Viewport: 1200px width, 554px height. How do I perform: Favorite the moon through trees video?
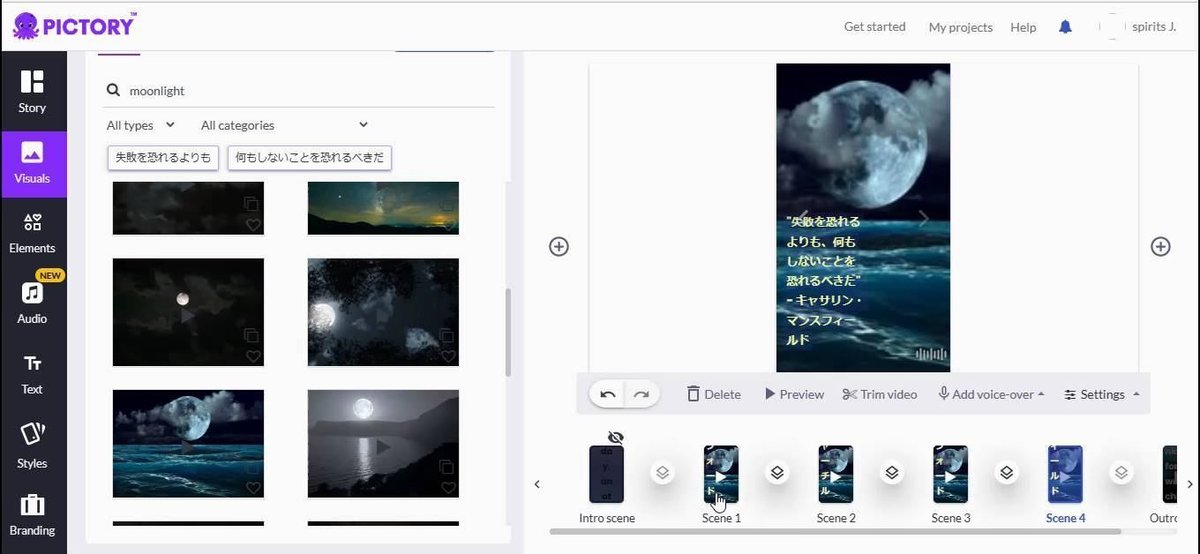tap(448, 356)
